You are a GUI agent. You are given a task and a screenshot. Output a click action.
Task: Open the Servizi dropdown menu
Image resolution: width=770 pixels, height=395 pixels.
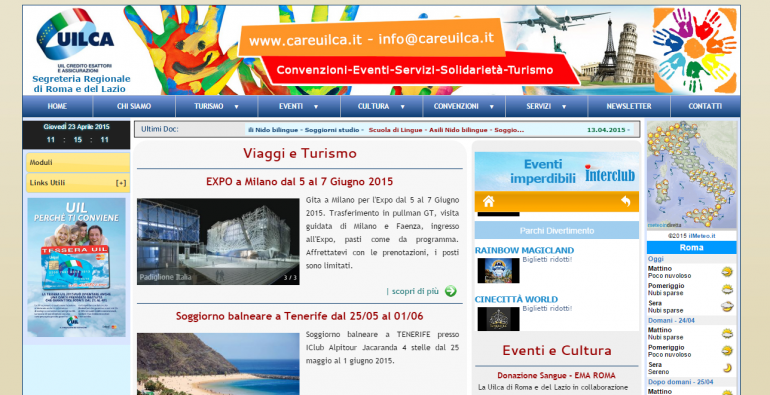point(547,106)
